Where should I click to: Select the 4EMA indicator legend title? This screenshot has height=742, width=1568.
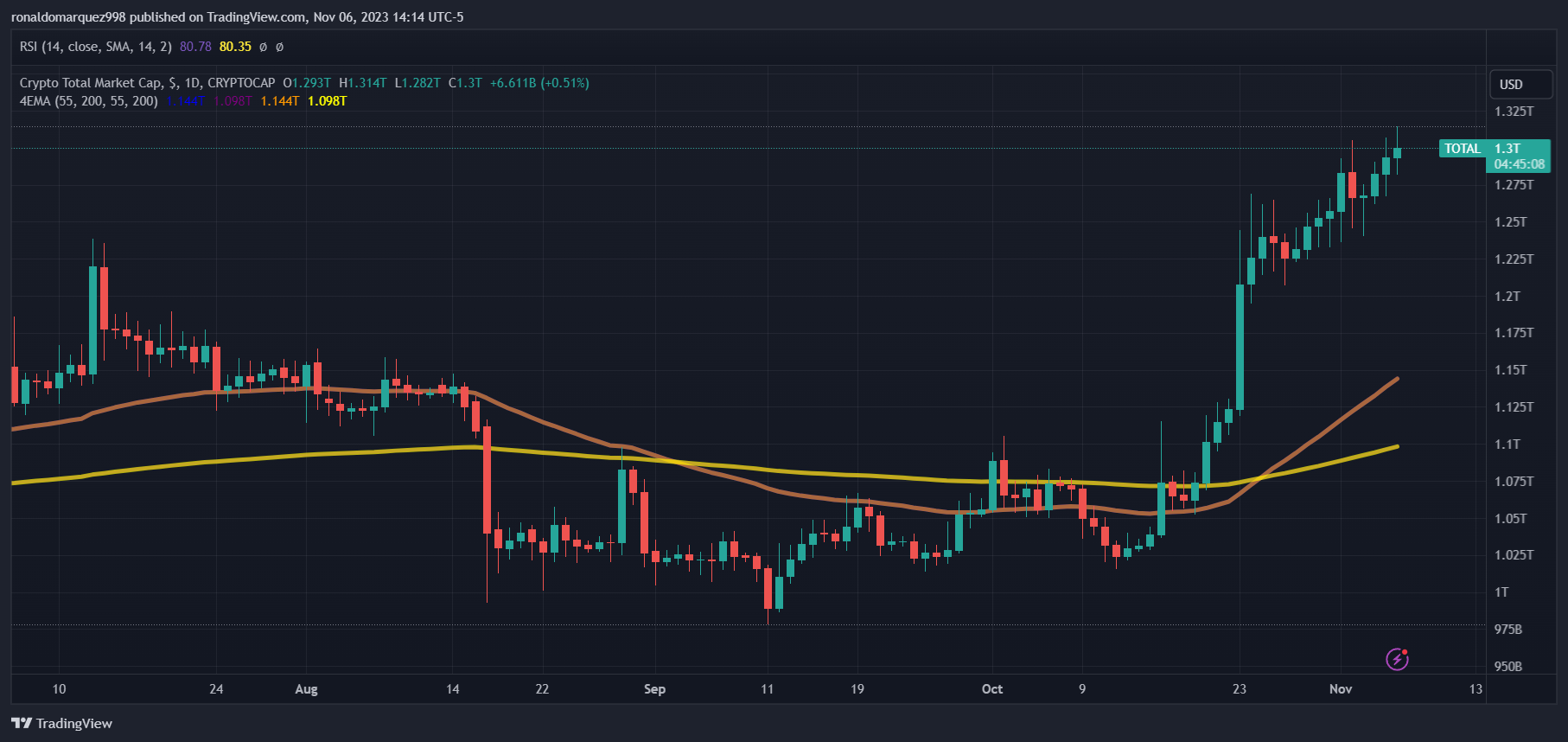(x=88, y=101)
